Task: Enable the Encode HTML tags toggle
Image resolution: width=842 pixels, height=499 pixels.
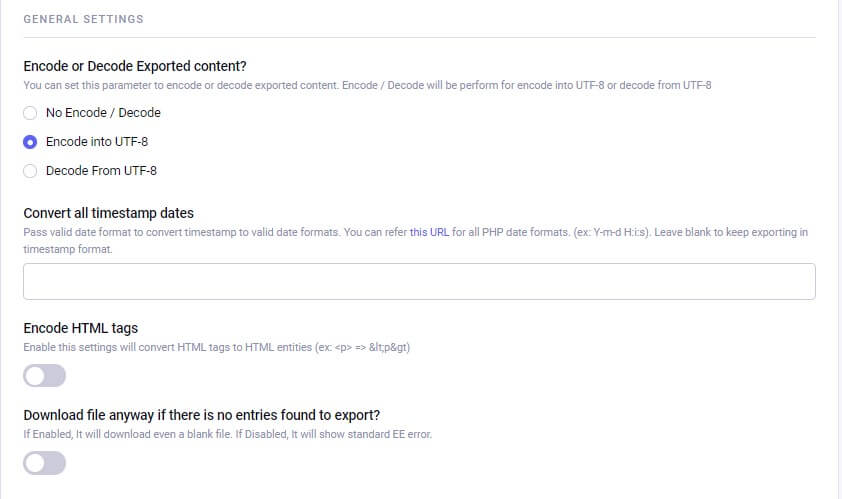Action: click(45, 376)
